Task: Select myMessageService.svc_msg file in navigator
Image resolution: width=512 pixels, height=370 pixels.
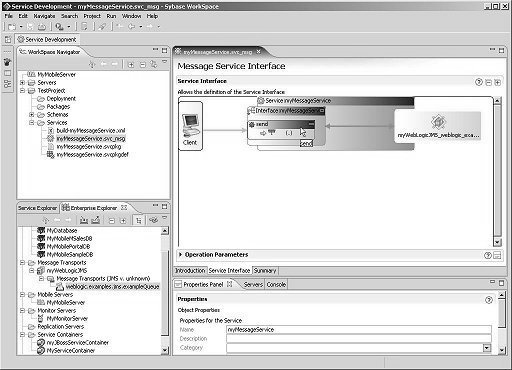Action: (x=91, y=139)
